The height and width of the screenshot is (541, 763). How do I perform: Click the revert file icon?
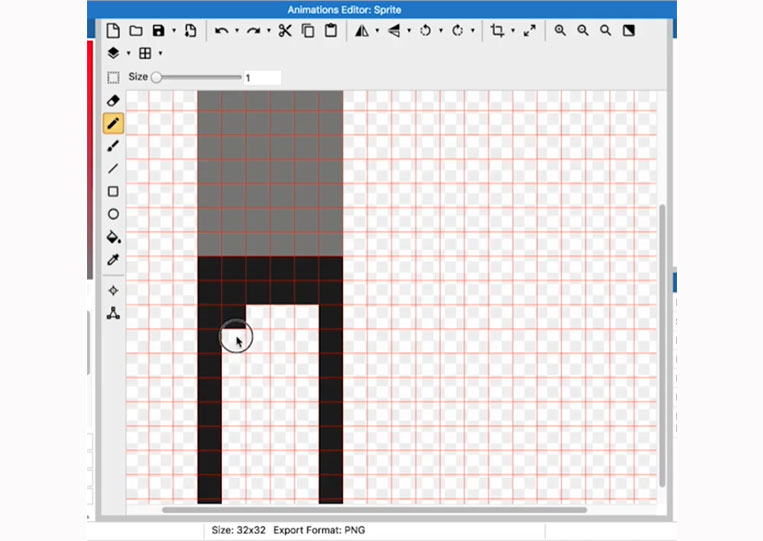190,31
